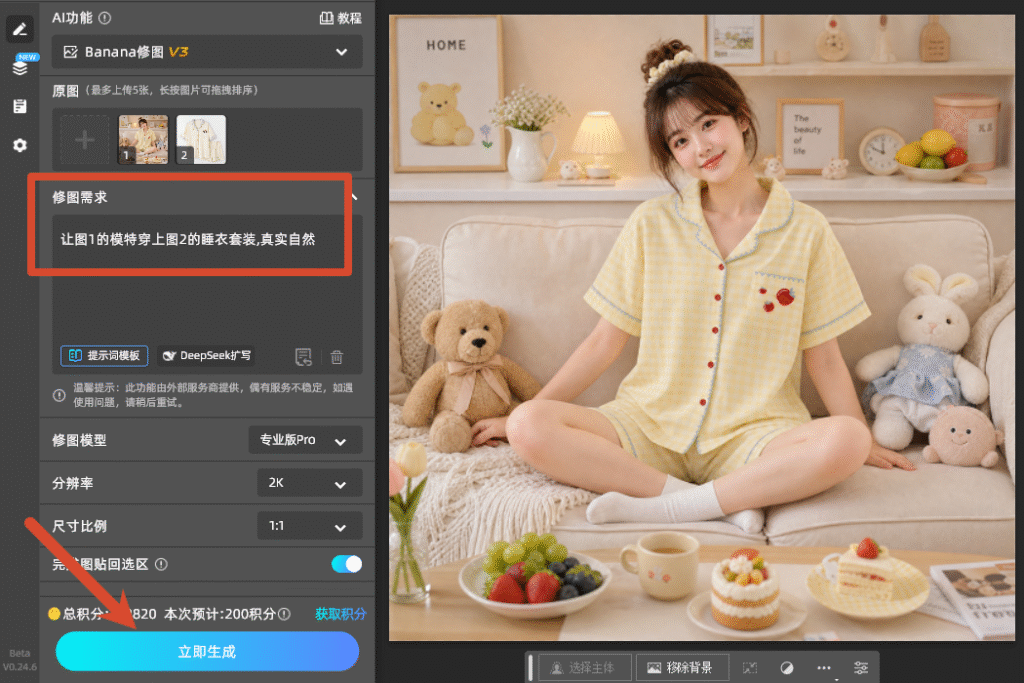The height and width of the screenshot is (683, 1024).
Task: Open the clipboard notes sidebar icon
Action: point(20,106)
